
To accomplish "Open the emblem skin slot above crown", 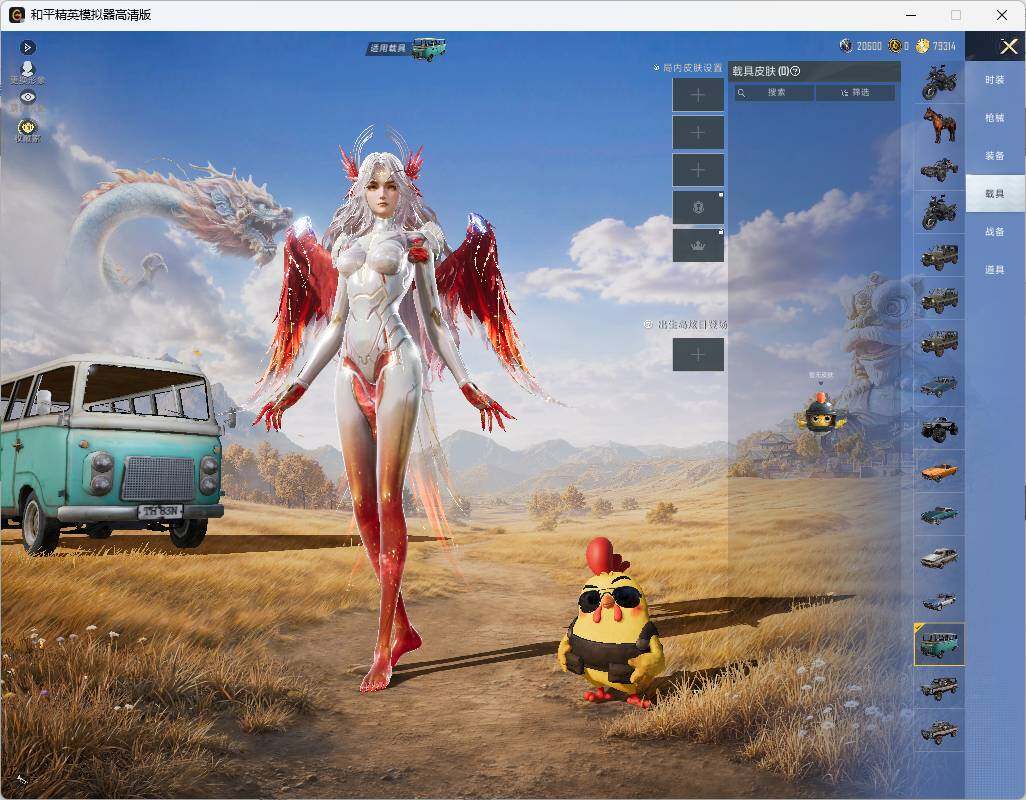I will click(698, 207).
